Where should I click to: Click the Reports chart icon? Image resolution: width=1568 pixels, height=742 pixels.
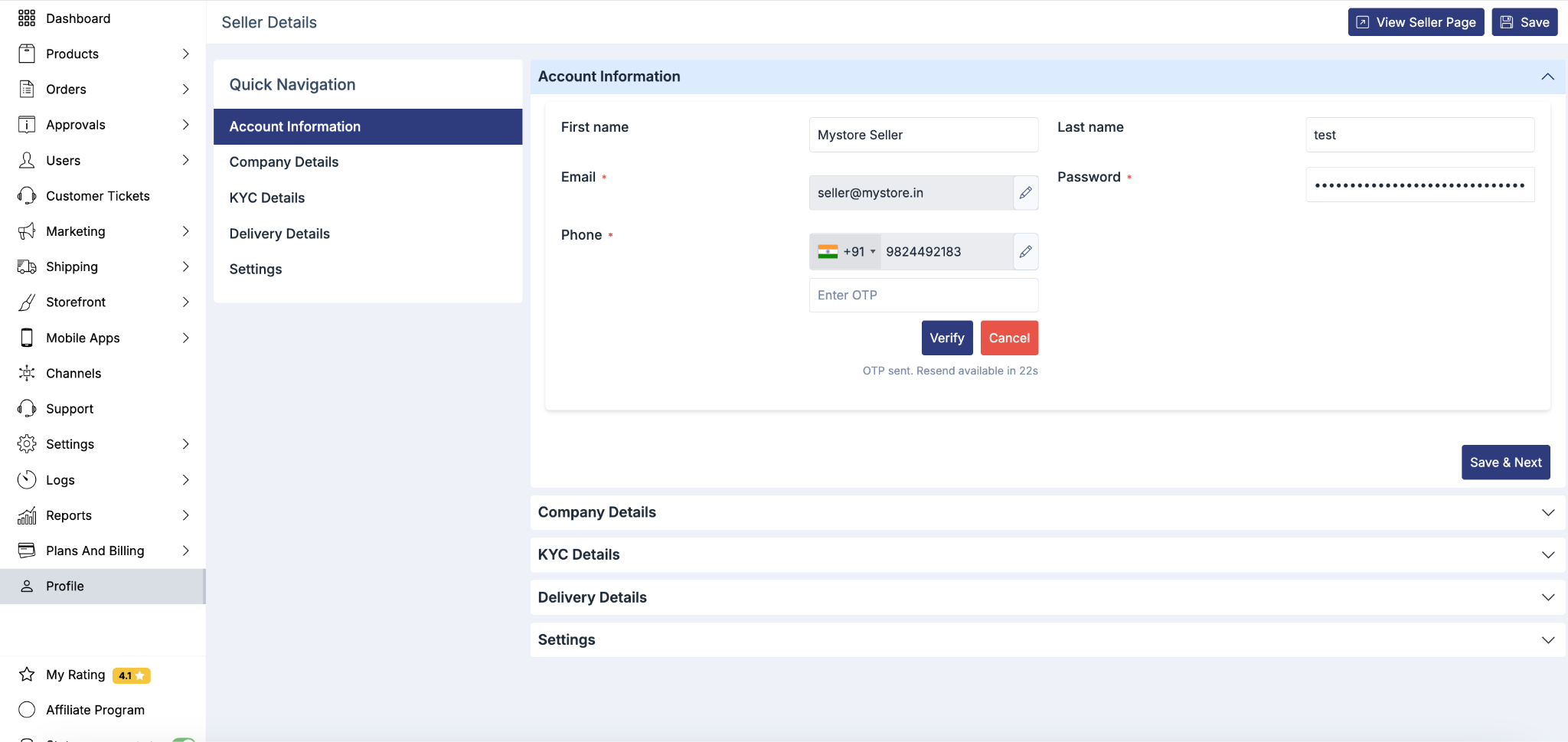point(27,515)
